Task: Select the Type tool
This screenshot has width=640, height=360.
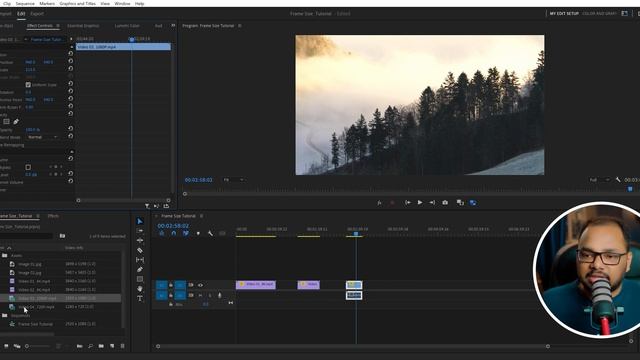Action: [140, 298]
